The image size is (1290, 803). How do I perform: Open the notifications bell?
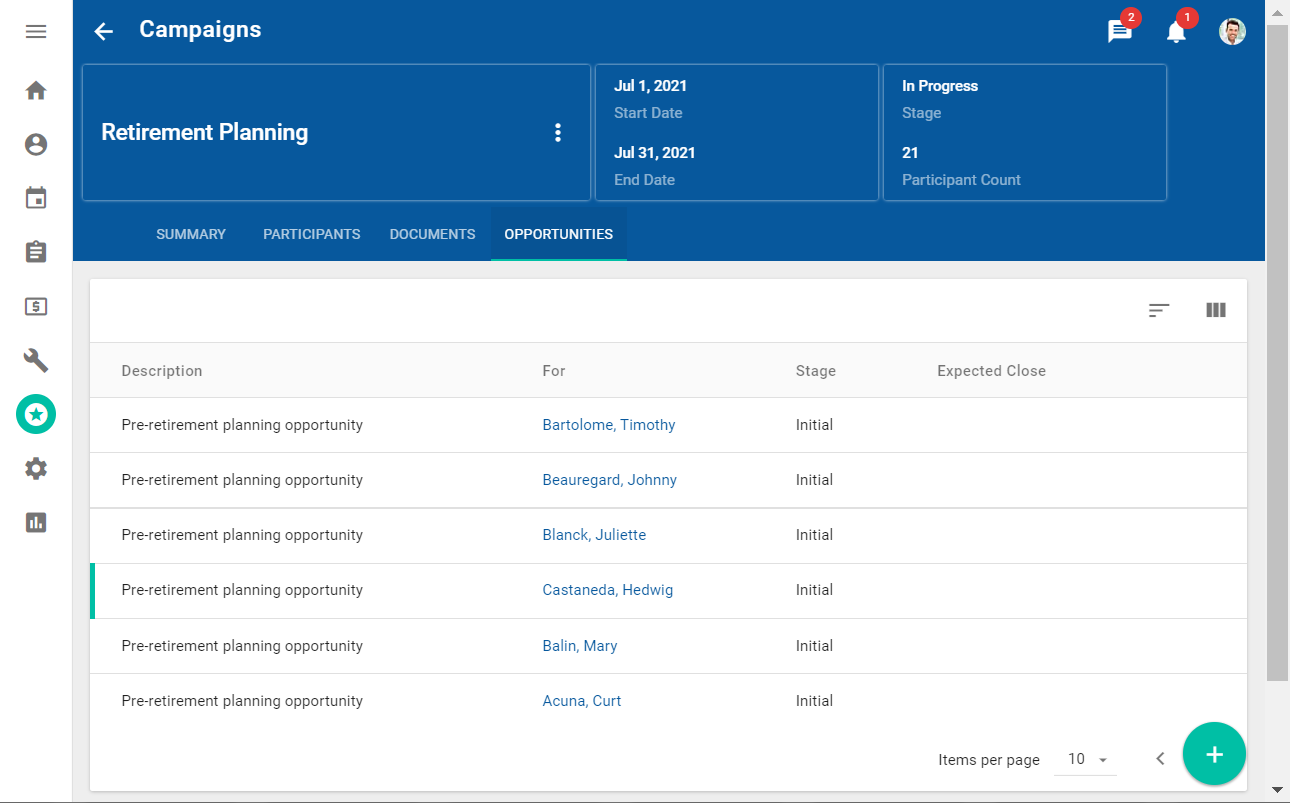[x=1176, y=32]
